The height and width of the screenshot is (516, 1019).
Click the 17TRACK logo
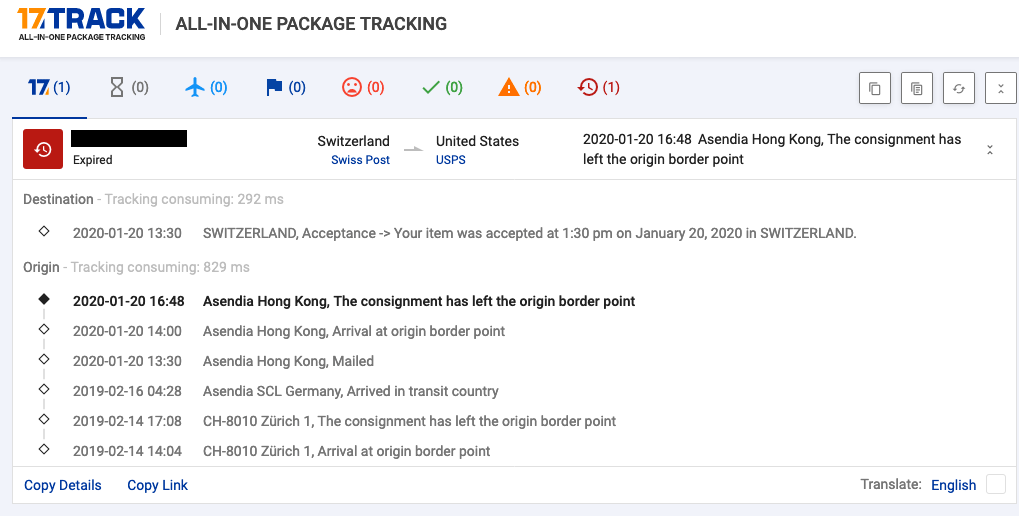click(x=82, y=23)
